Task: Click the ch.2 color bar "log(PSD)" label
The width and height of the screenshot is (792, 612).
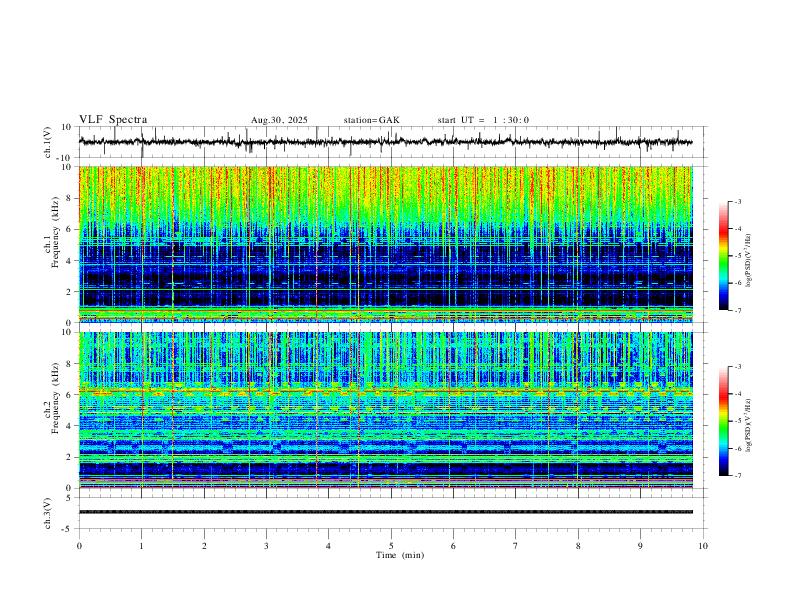Action: 749,425
